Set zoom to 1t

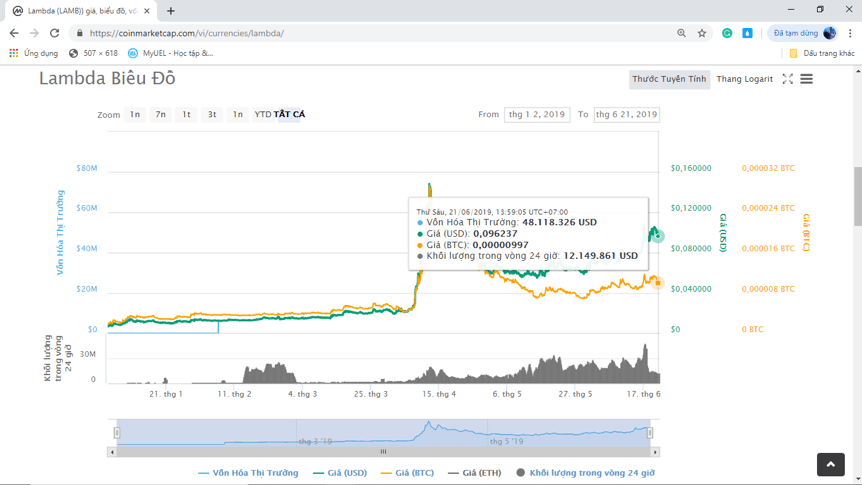point(186,114)
